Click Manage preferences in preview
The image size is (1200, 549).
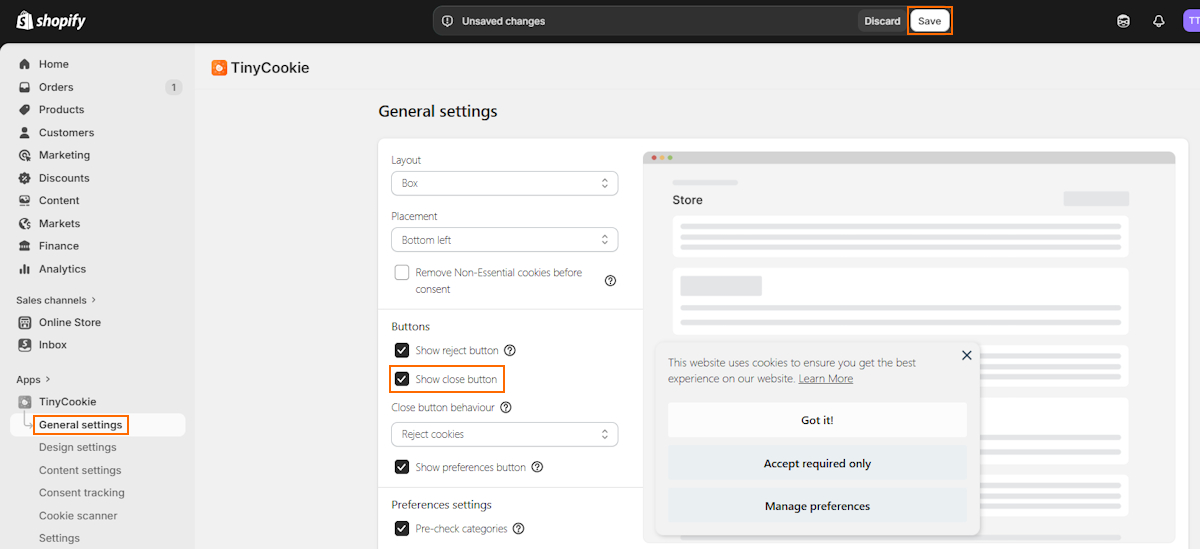817,506
